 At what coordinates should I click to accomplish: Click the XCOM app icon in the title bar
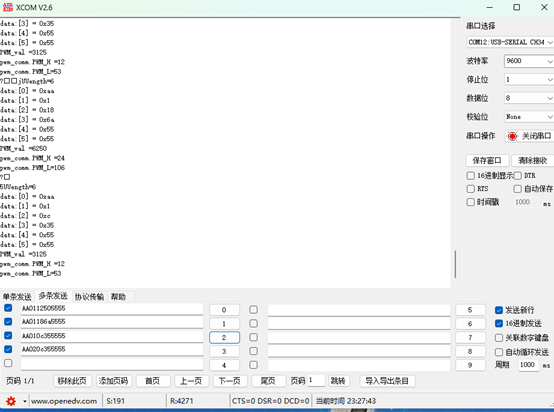8,7
